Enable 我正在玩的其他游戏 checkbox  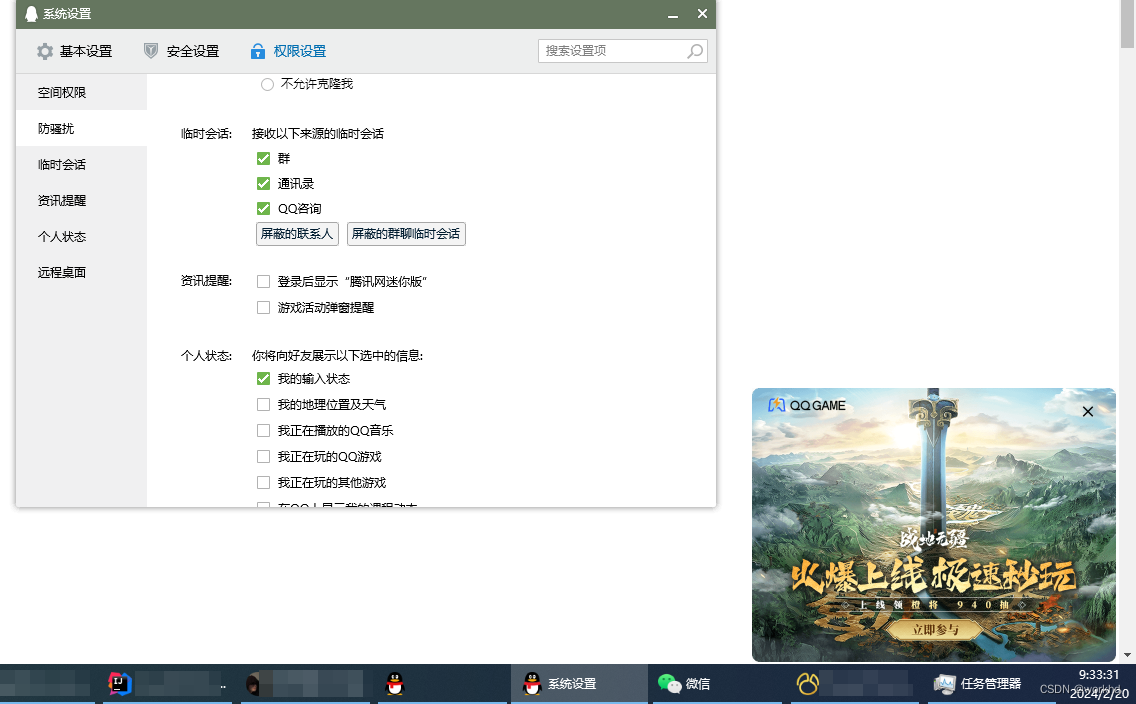(264, 483)
